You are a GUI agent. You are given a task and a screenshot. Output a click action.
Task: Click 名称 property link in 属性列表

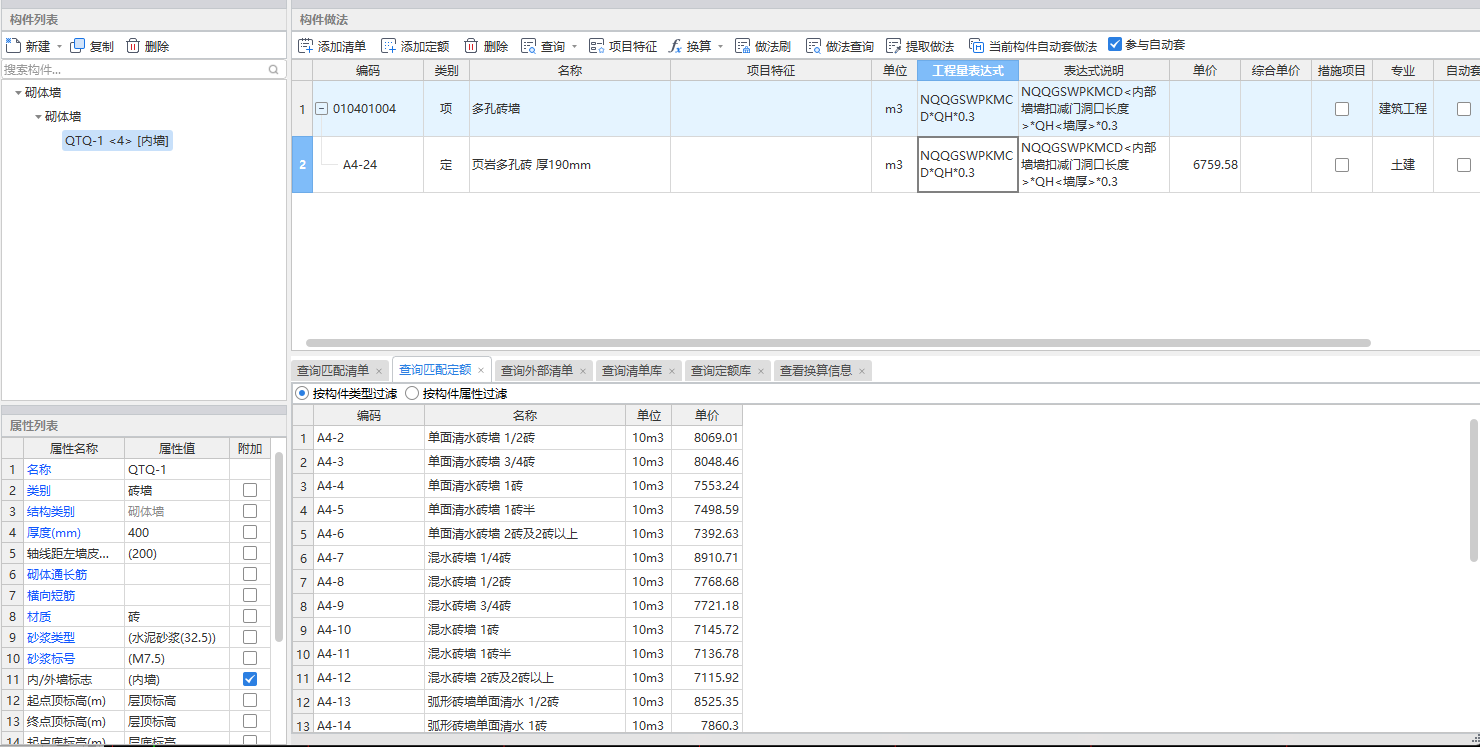click(39, 470)
